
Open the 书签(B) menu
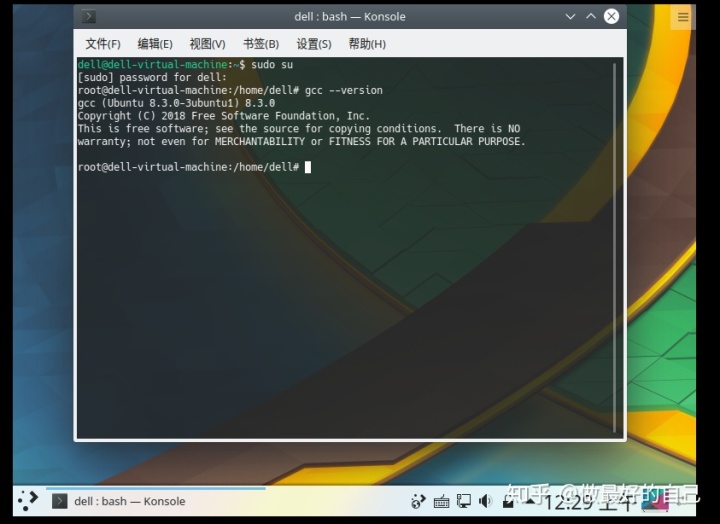tap(261, 44)
